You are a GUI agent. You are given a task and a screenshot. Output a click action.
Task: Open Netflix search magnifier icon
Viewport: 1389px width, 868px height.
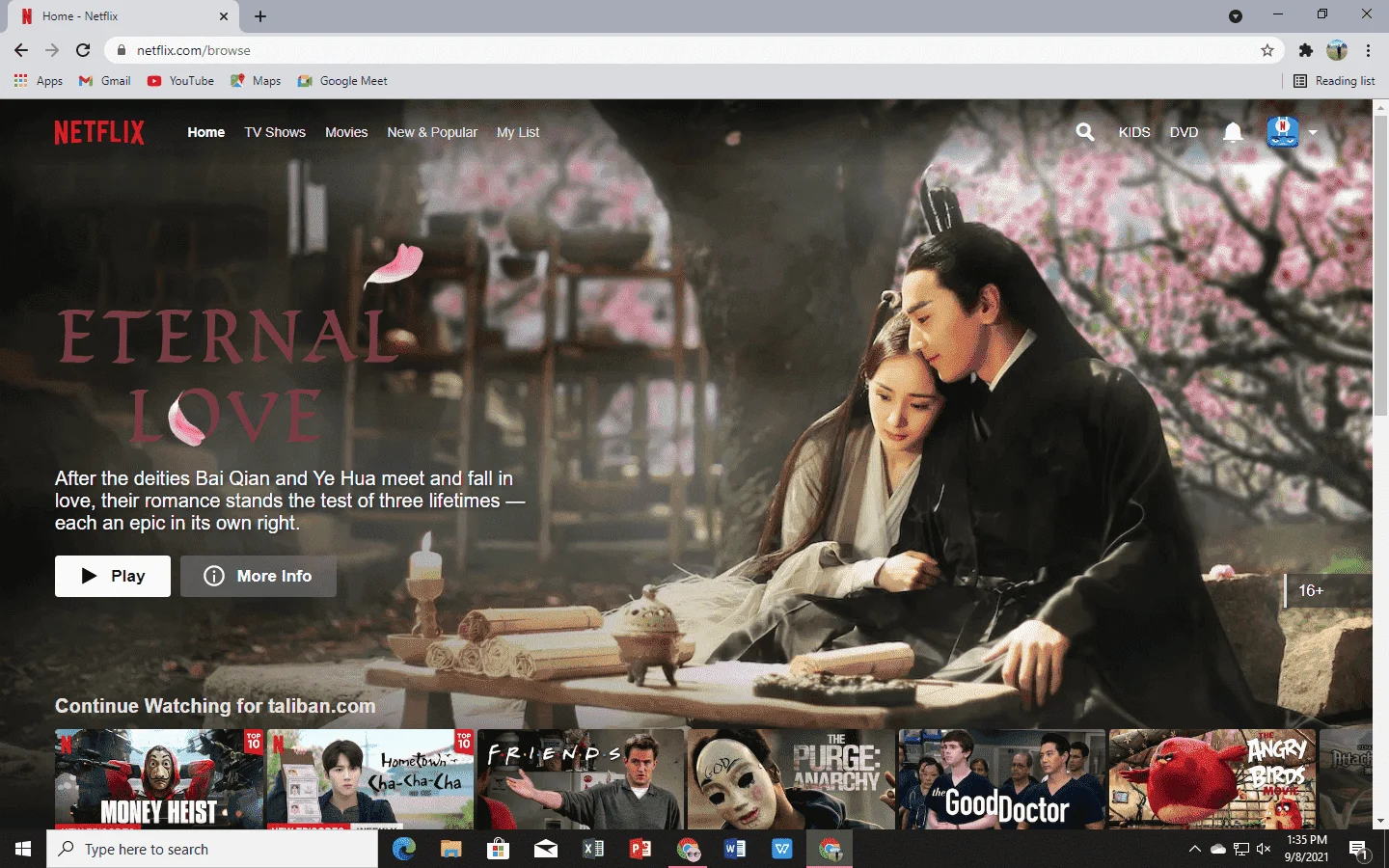1085,132
